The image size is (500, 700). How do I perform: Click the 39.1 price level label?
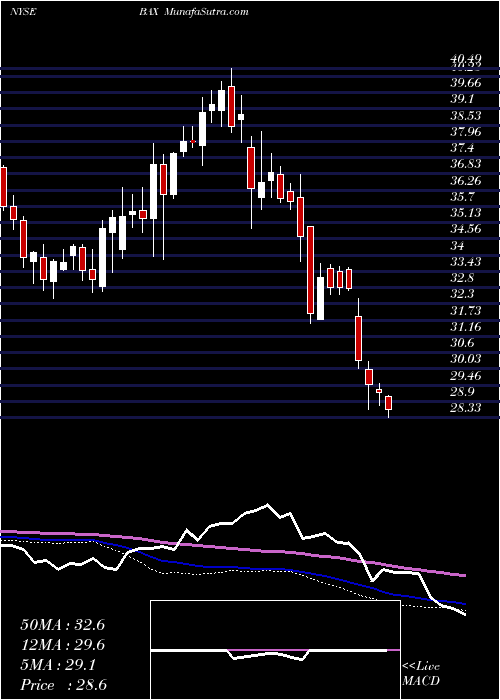point(462,99)
